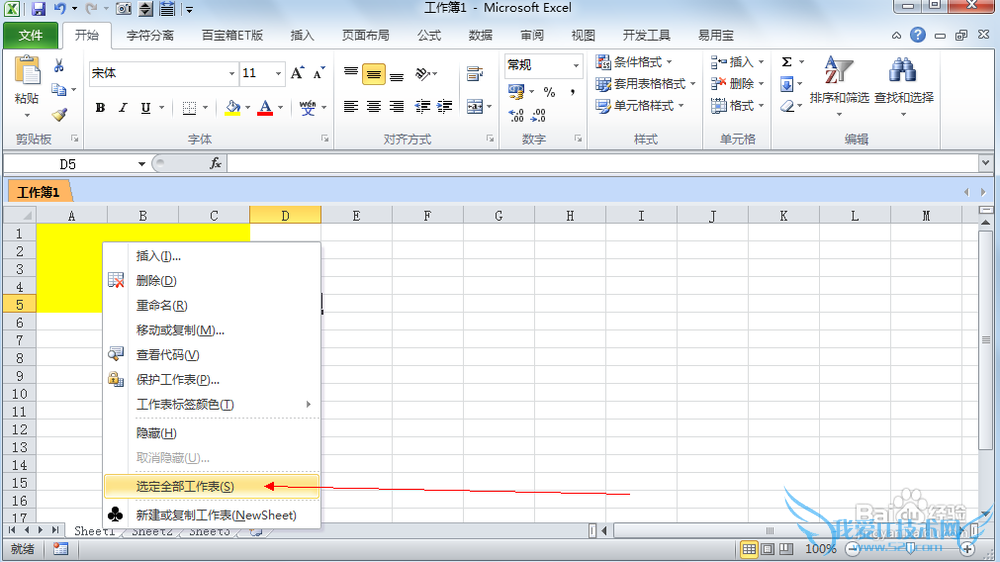Increase indent of cell content
The height and width of the screenshot is (562, 1000).
[445, 107]
